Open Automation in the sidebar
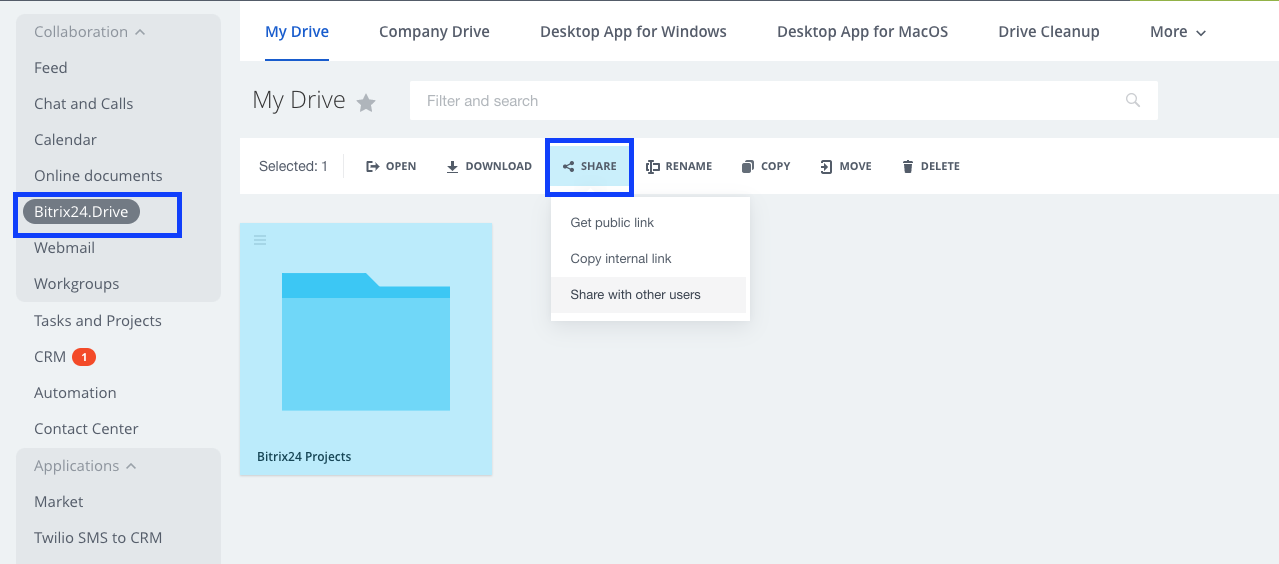 [x=75, y=393]
